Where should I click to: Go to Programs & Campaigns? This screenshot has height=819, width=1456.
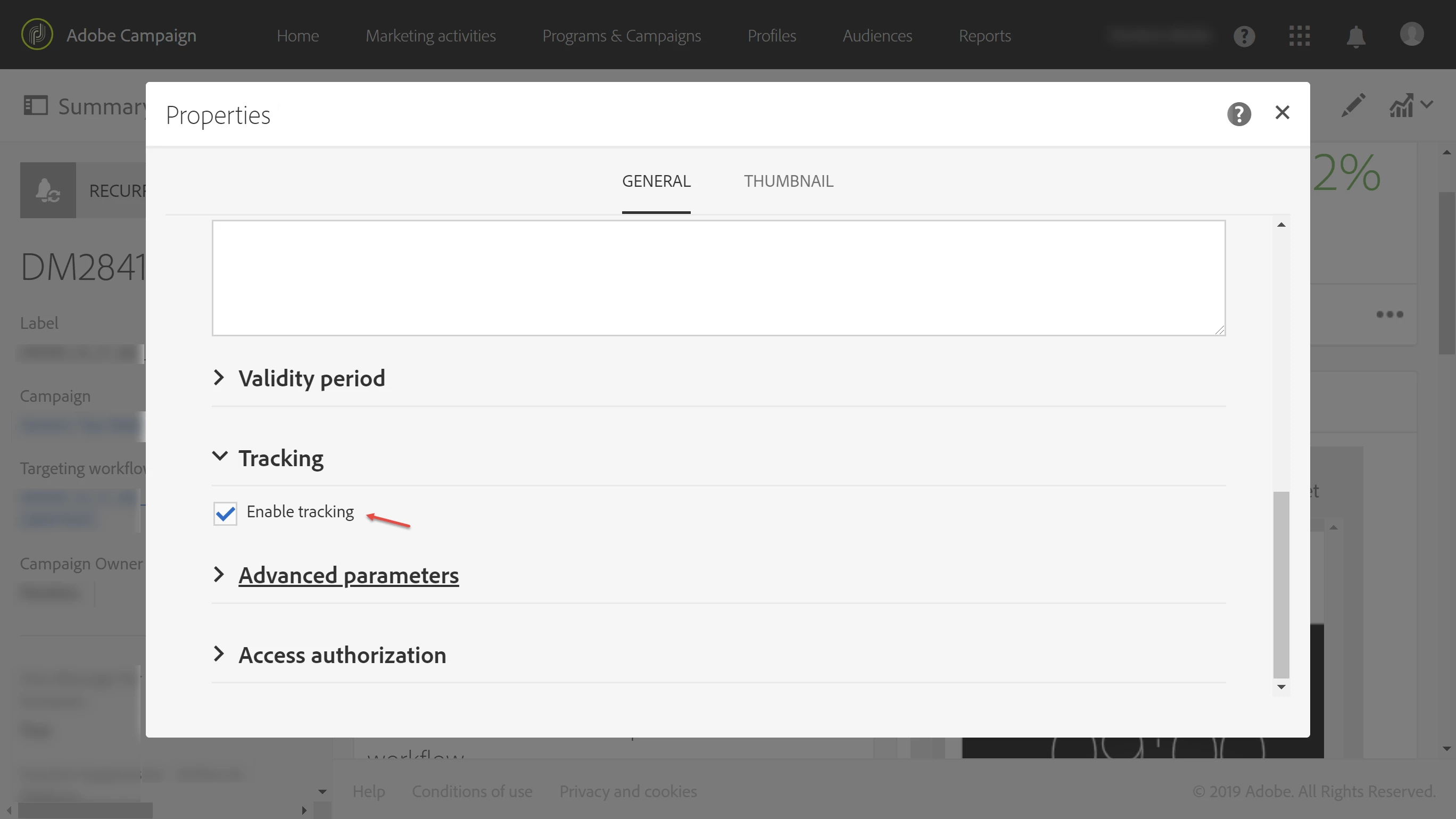pyautogui.click(x=621, y=36)
